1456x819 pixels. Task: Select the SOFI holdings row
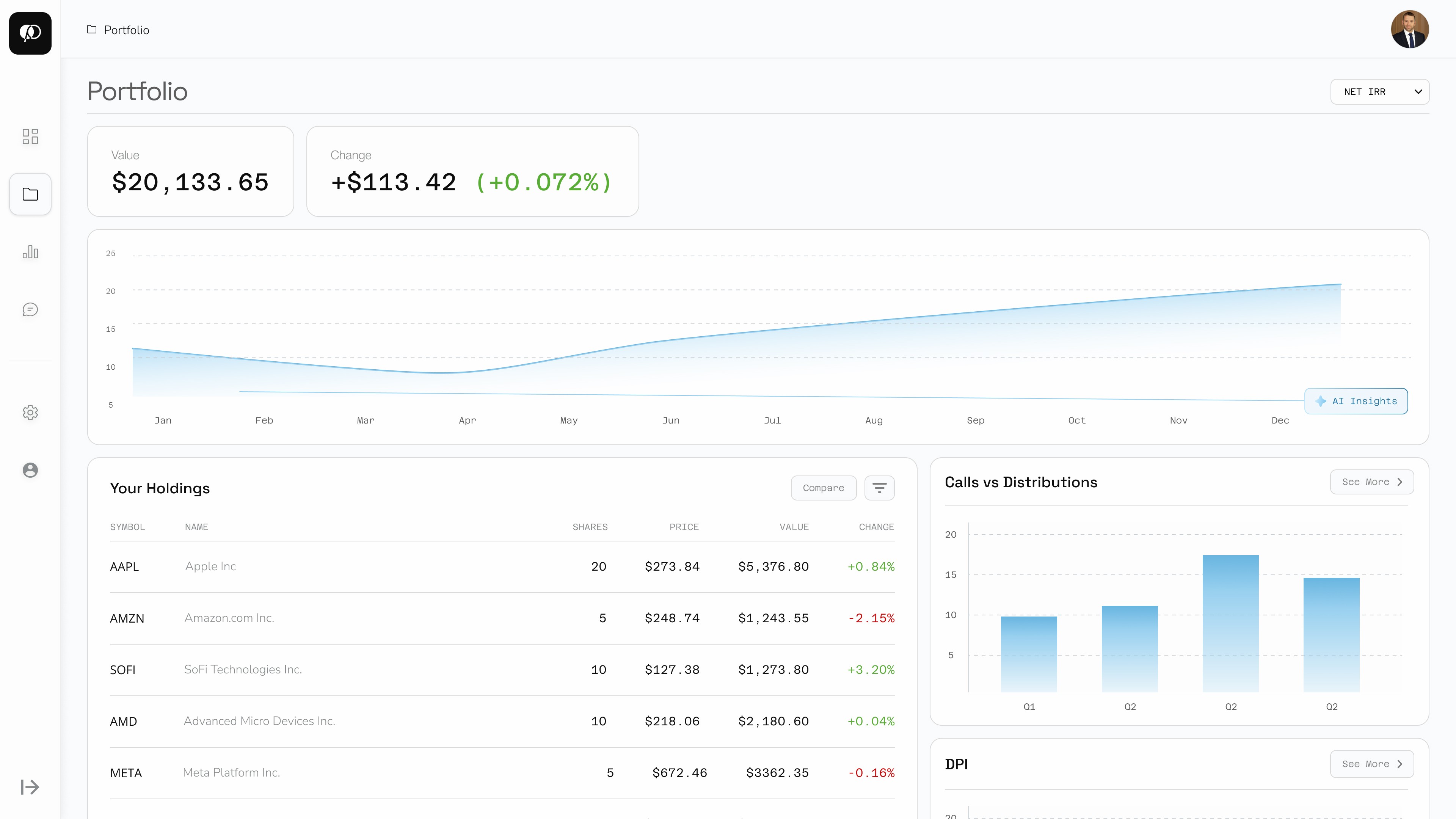(x=501, y=670)
